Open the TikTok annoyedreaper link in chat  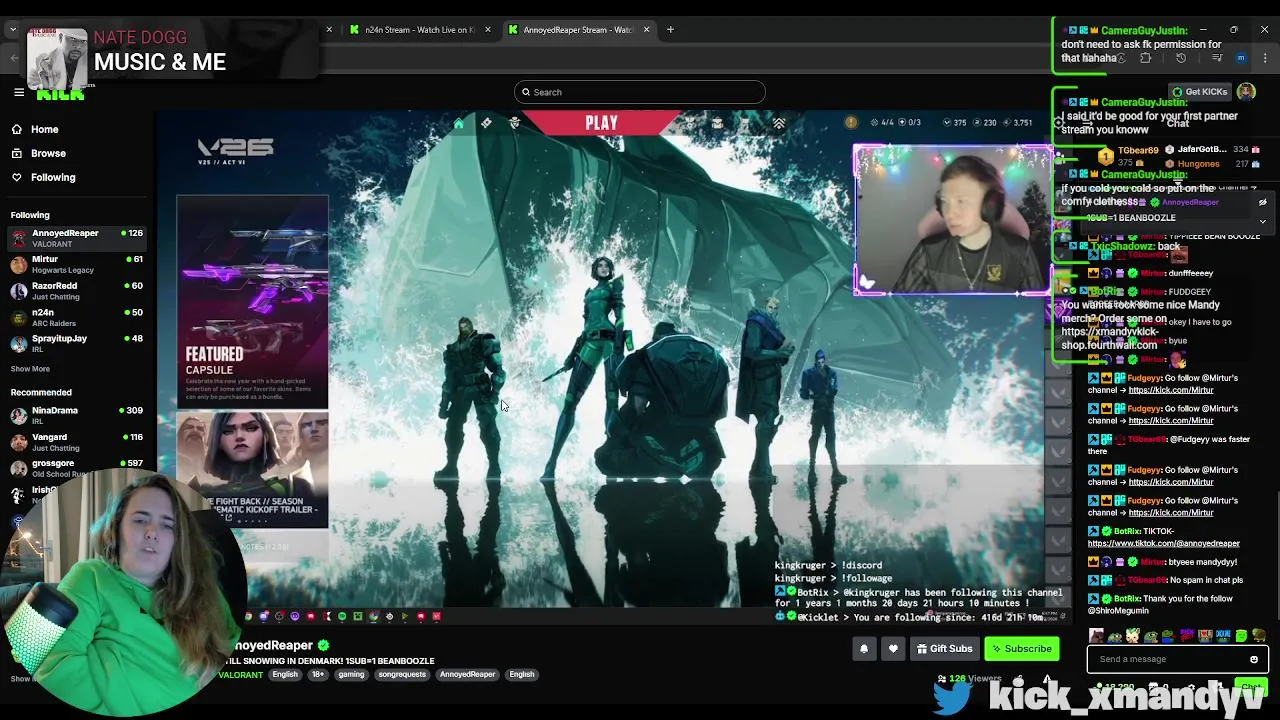(1163, 544)
